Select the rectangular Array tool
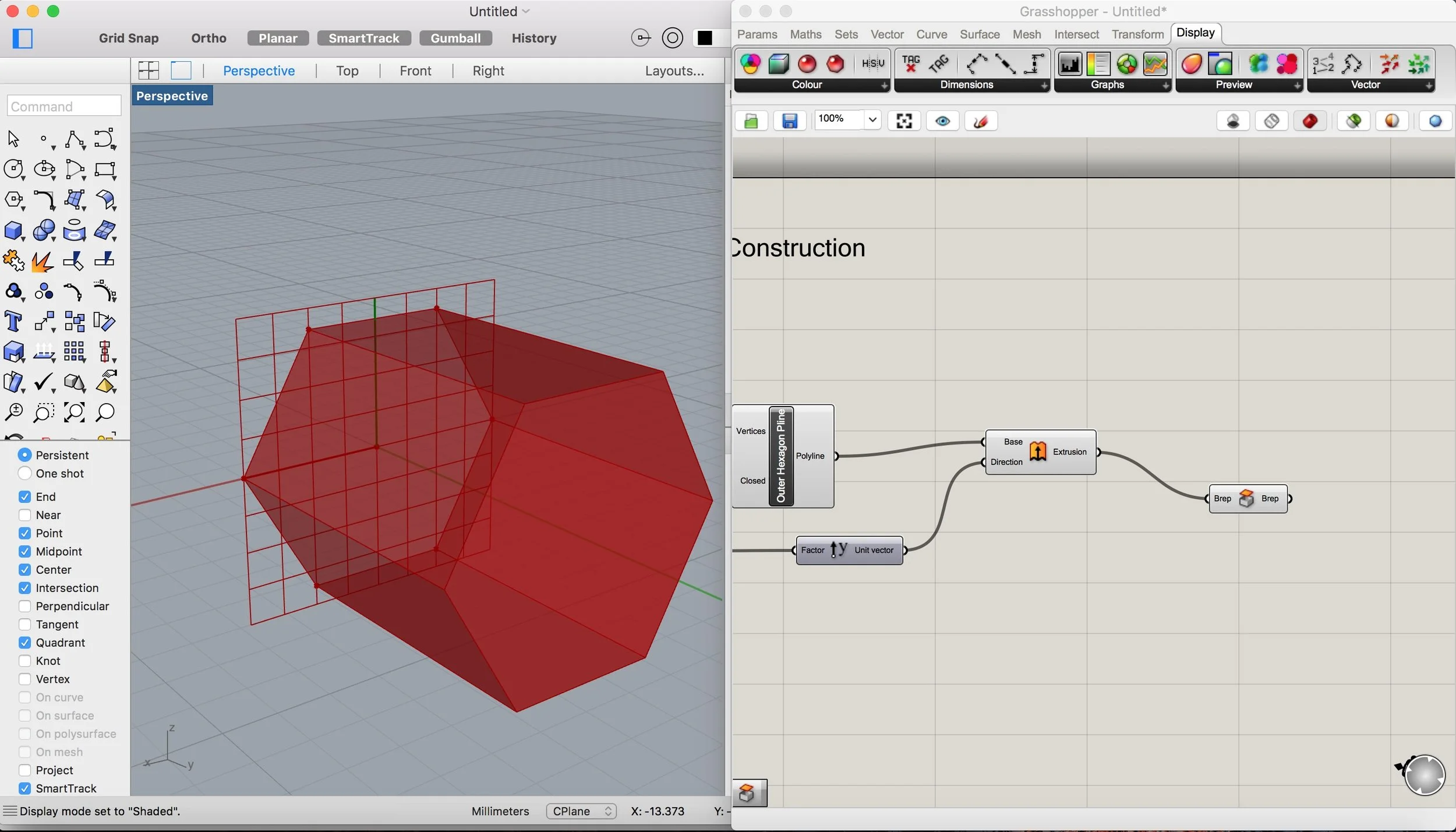 pos(75,351)
